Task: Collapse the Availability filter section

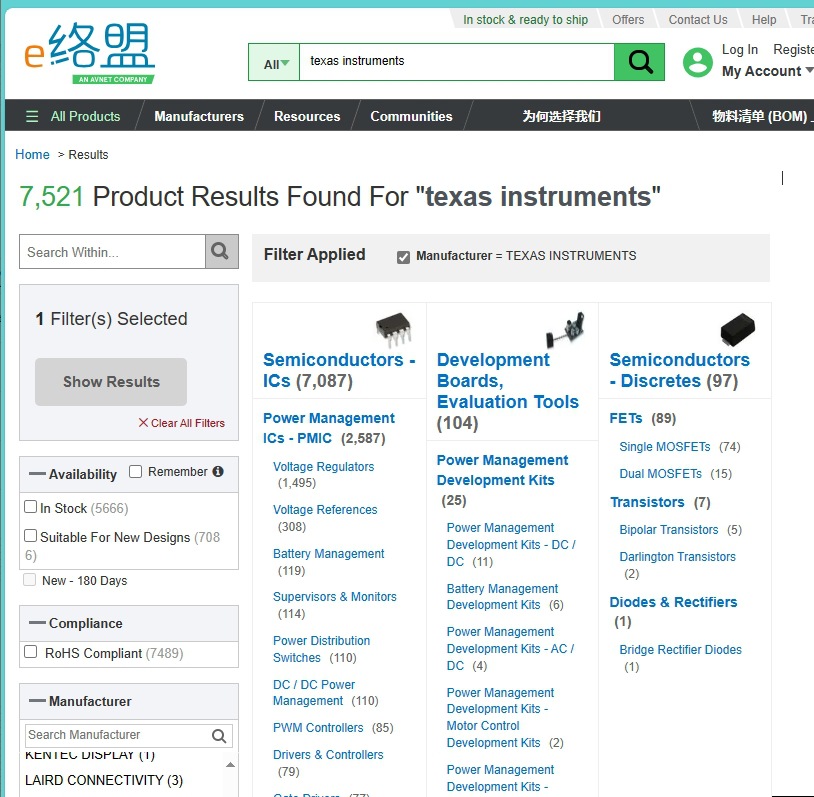Action: point(37,474)
